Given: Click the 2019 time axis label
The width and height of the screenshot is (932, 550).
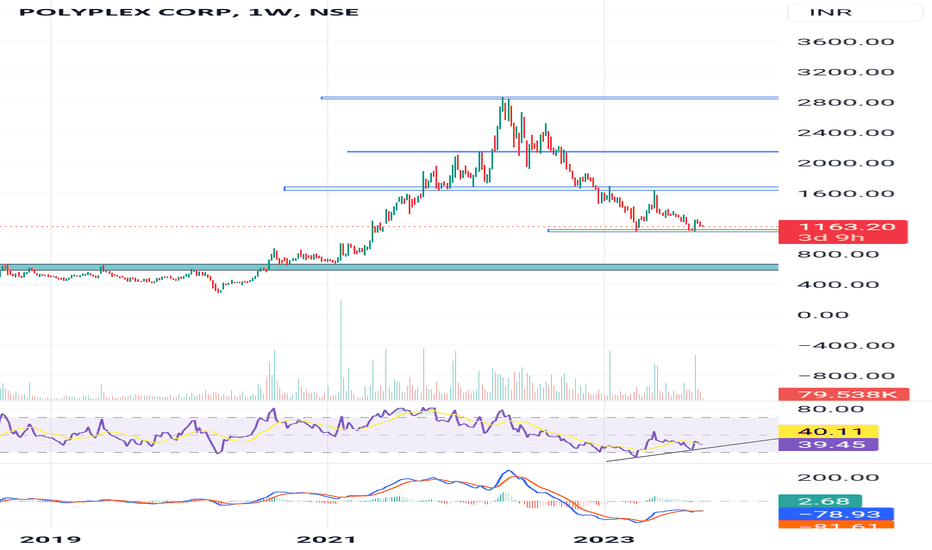Looking at the screenshot, I should point(51,539).
